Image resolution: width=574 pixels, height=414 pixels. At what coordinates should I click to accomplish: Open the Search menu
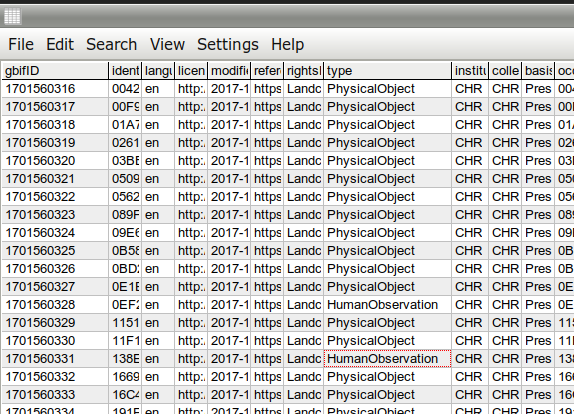[x=111, y=45]
